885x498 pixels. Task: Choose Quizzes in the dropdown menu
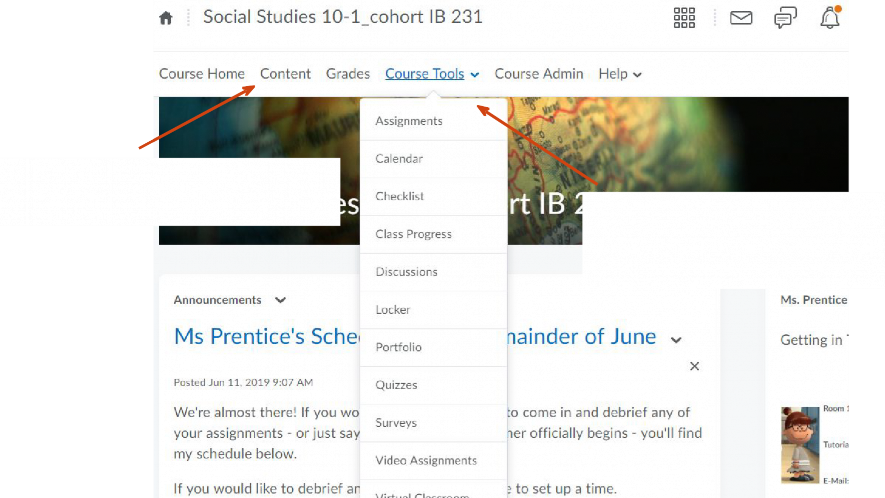coord(397,385)
